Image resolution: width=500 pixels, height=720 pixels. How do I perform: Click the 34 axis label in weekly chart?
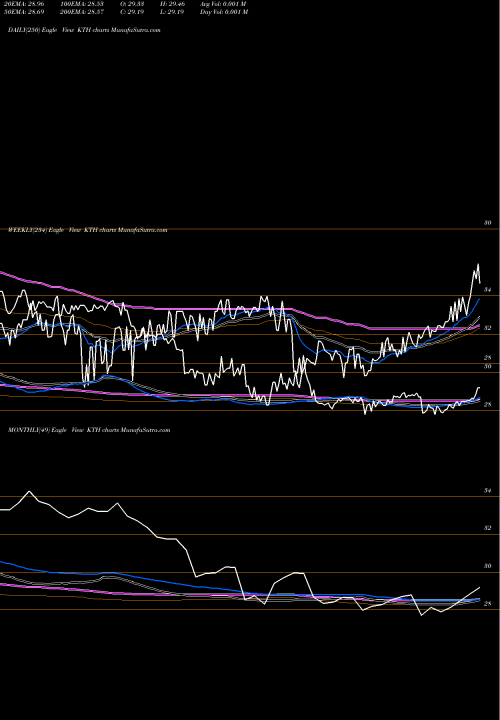[x=488, y=290]
